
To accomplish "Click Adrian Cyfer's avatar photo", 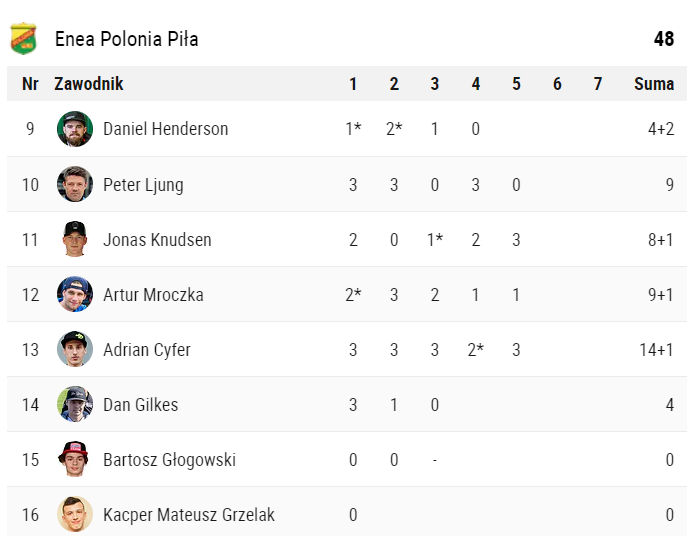I will click(75, 350).
